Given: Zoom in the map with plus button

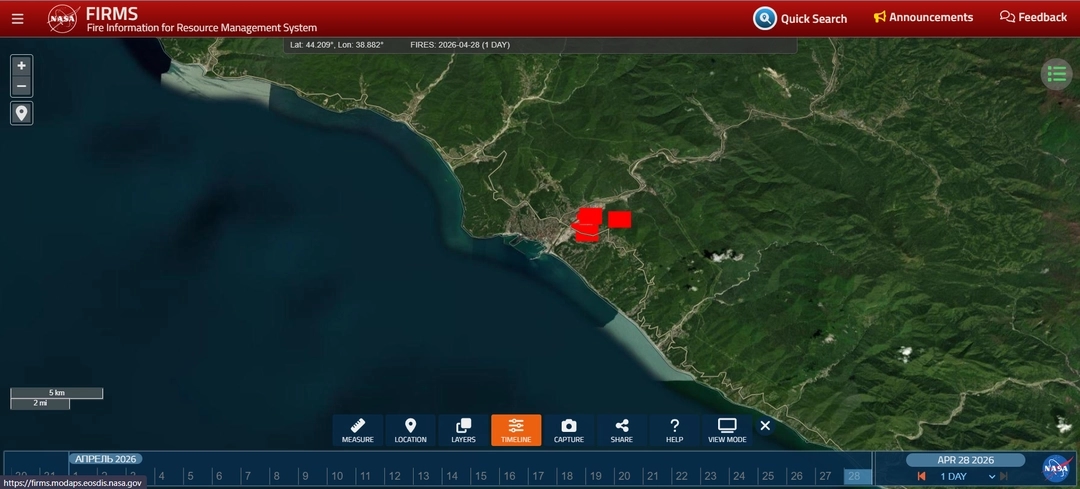Looking at the screenshot, I should click(x=22, y=65).
